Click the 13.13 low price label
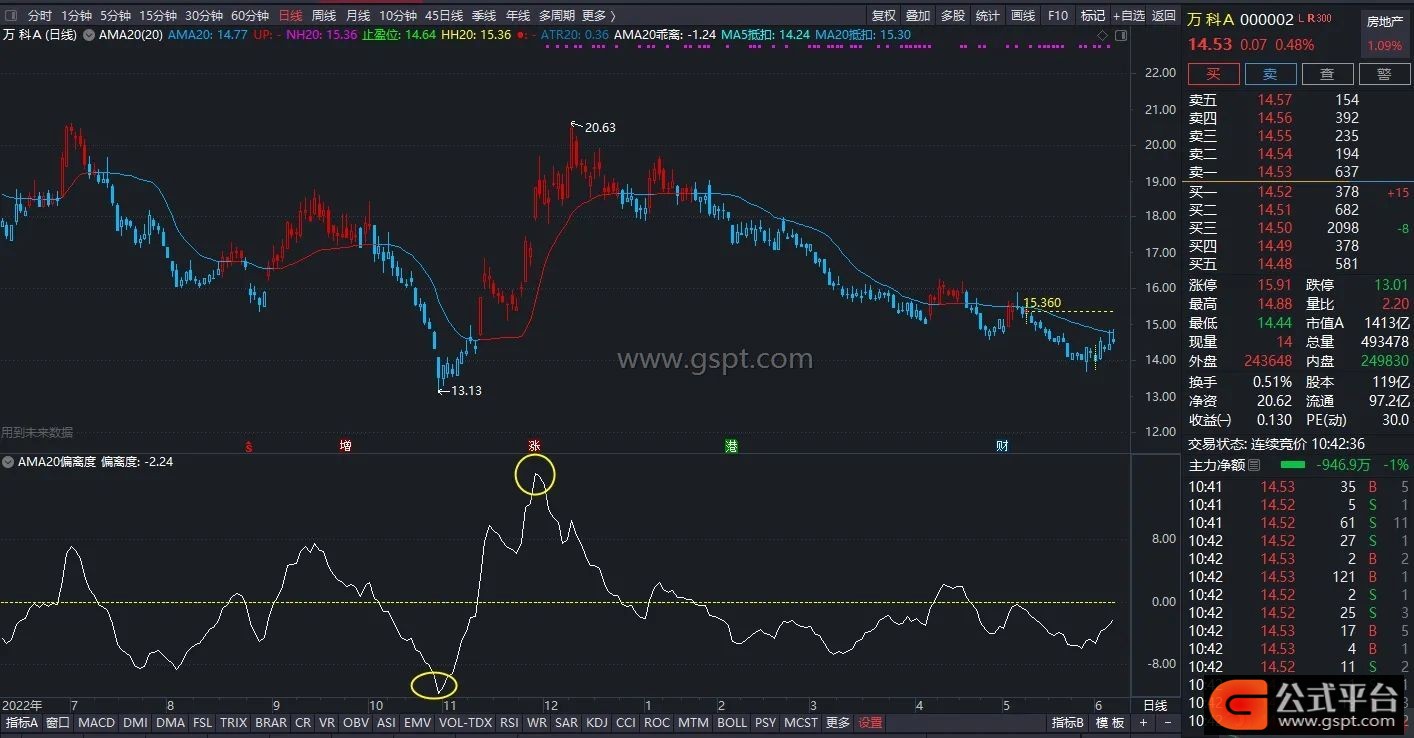The width and height of the screenshot is (1414, 738). [466, 390]
